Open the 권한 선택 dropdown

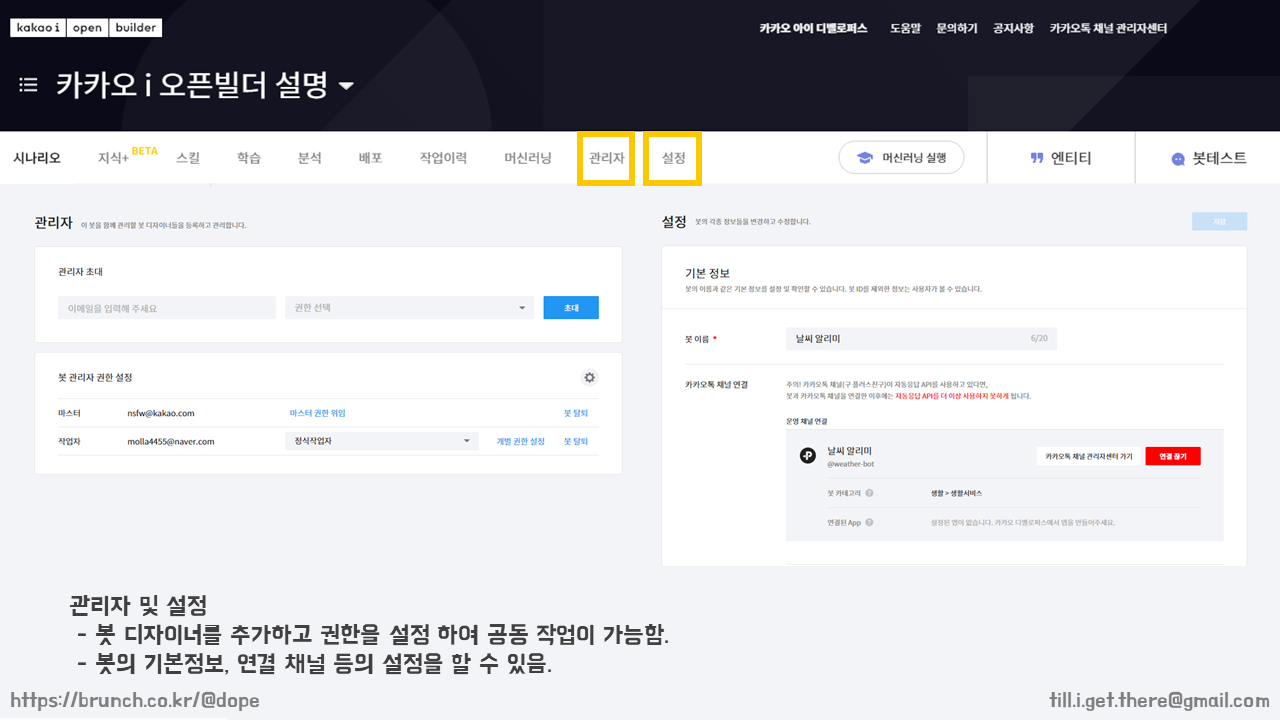coord(409,308)
